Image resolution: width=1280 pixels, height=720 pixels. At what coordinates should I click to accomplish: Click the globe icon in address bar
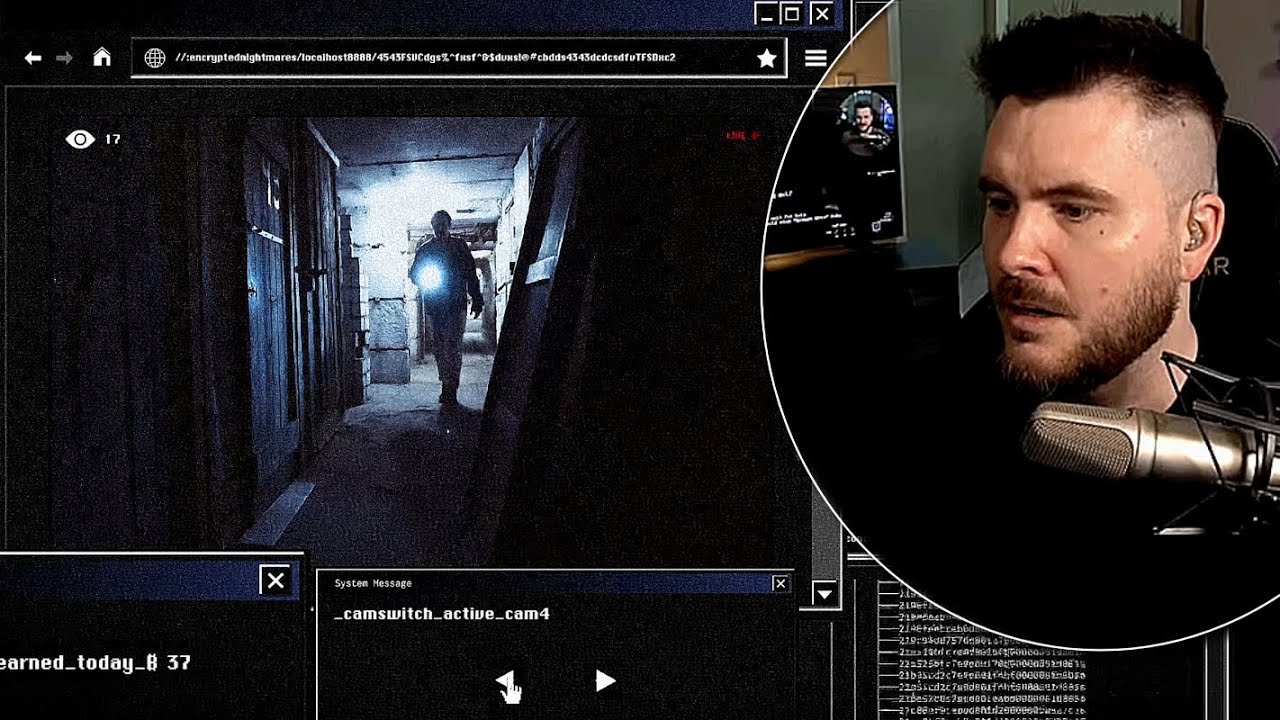pos(154,58)
